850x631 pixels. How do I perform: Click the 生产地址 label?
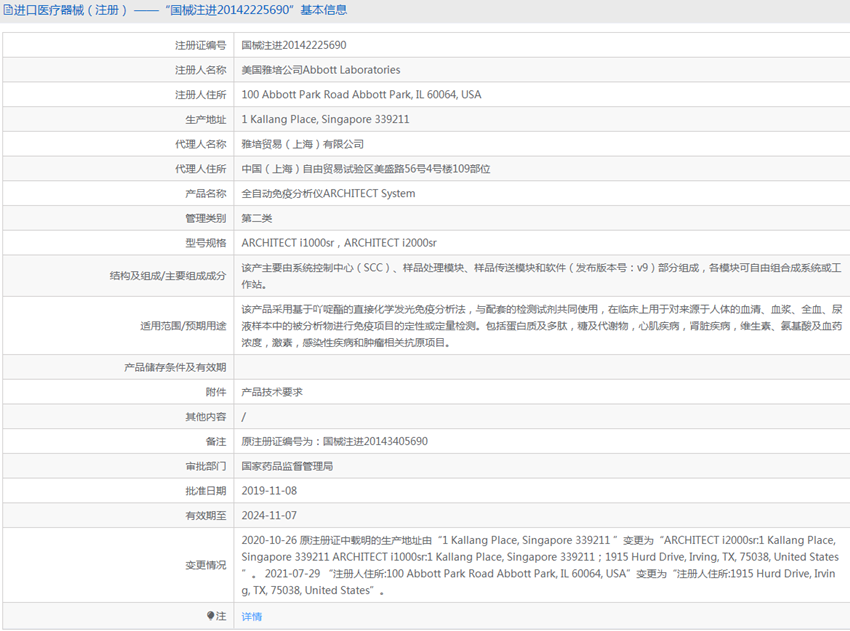point(205,119)
